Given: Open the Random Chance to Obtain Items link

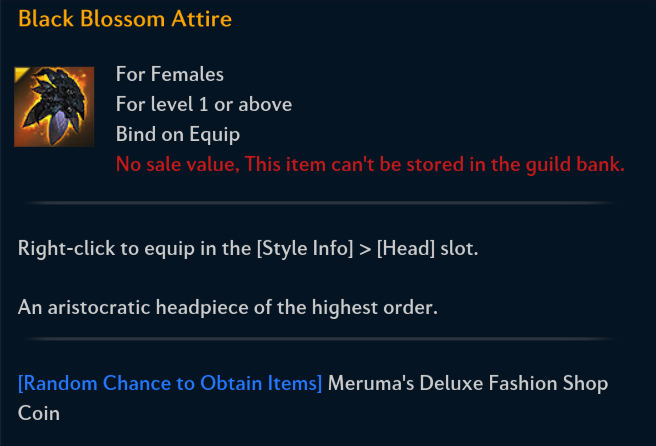Looking at the screenshot, I should click(x=170, y=383).
